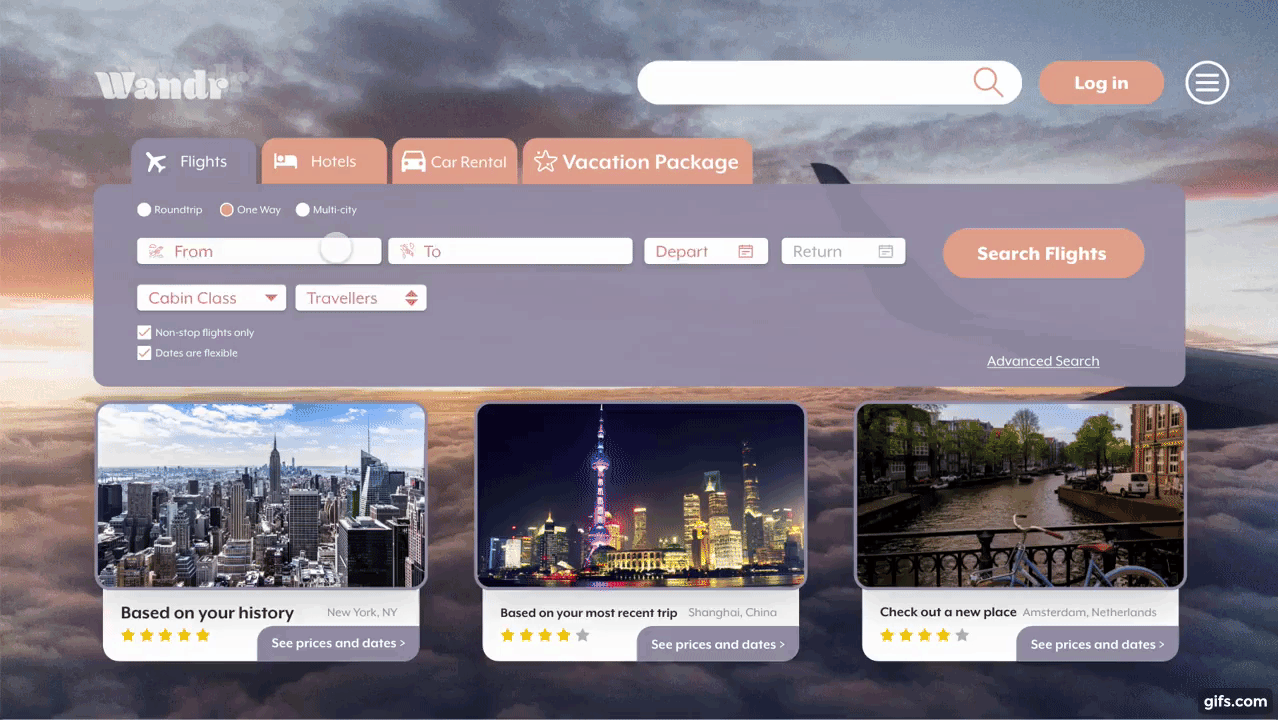Image resolution: width=1278 pixels, height=720 pixels.
Task: Click the "Shanghai, China" label
Action: 732,612
